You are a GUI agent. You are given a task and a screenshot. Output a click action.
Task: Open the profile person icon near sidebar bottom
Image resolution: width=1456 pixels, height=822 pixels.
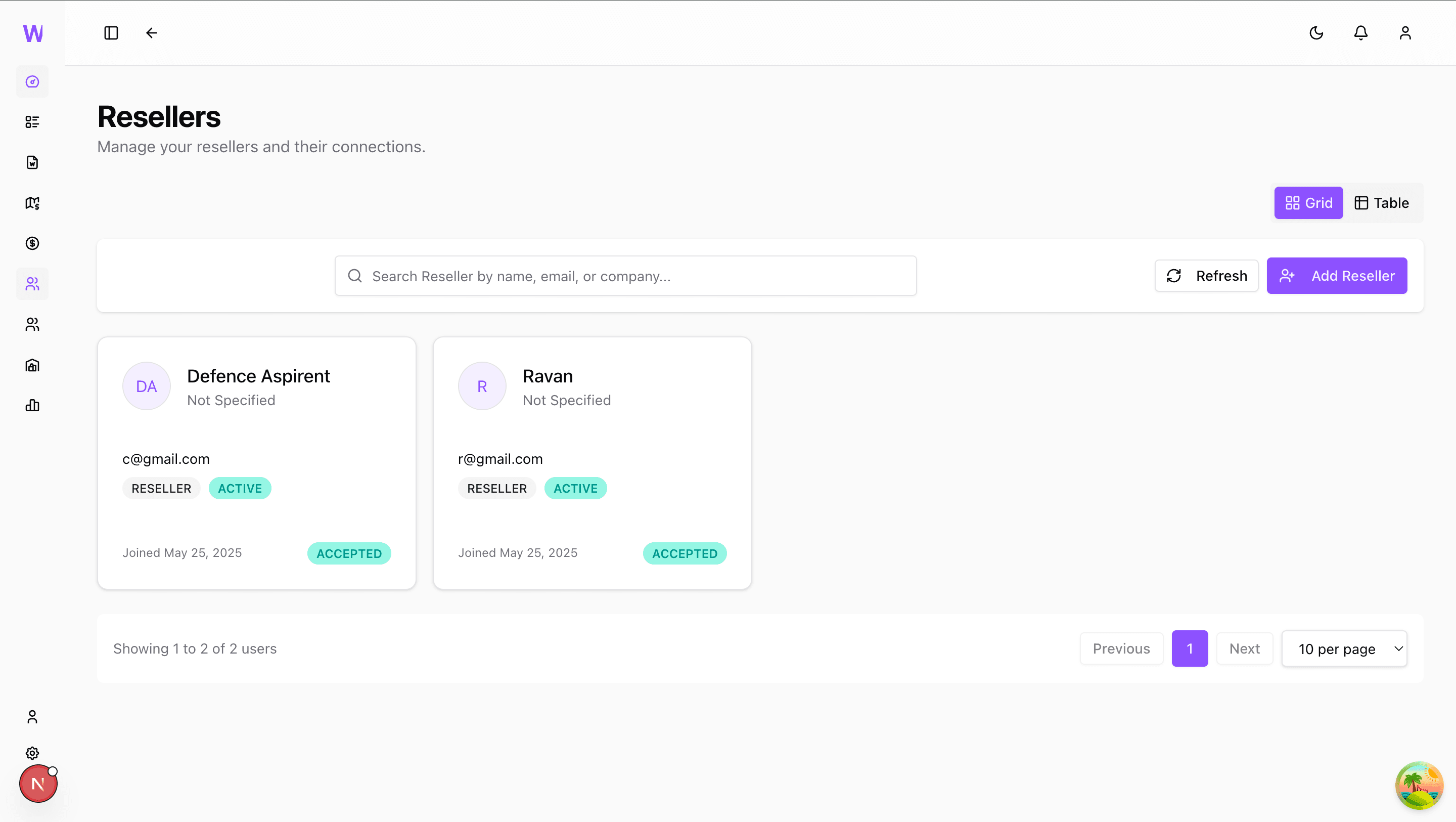[32, 717]
